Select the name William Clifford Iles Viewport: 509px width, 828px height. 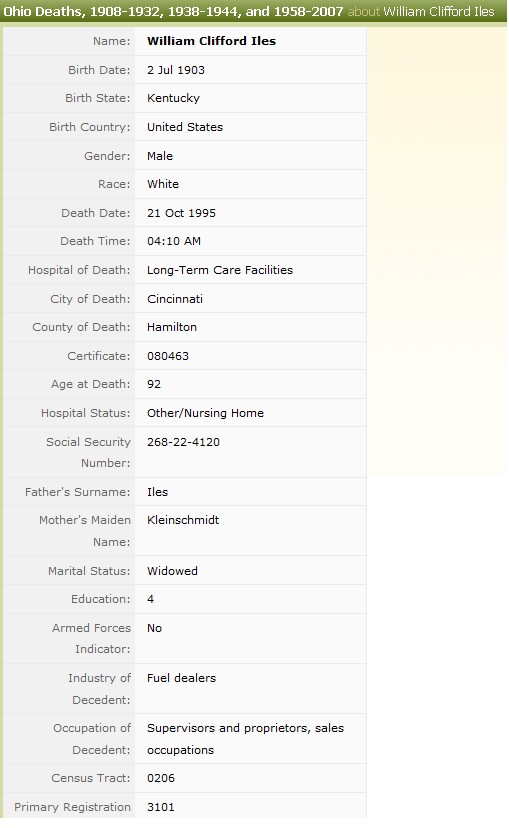coord(211,41)
